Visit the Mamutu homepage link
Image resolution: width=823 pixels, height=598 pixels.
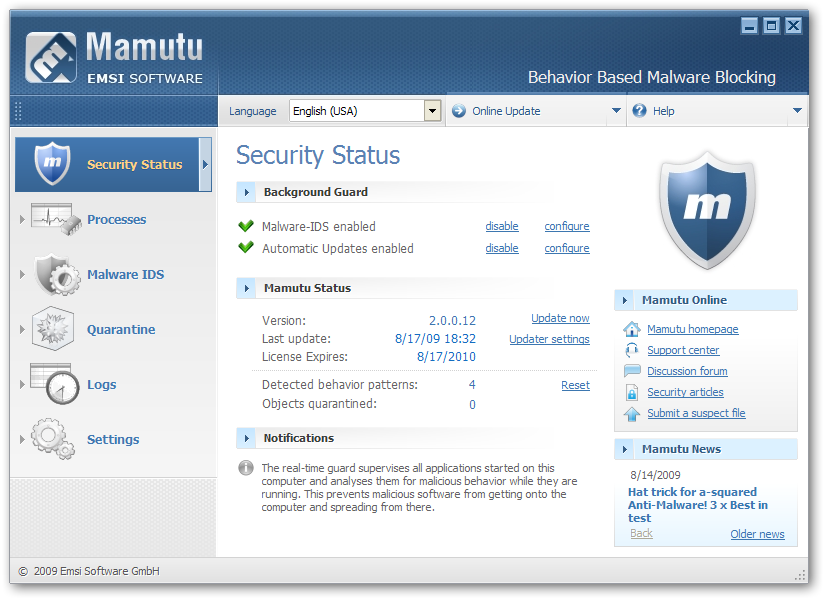pos(693,329)
